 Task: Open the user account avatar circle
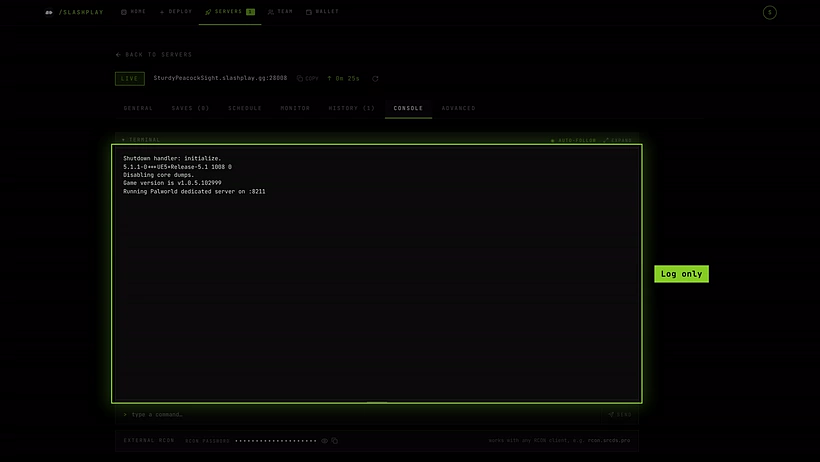(769, 12)
